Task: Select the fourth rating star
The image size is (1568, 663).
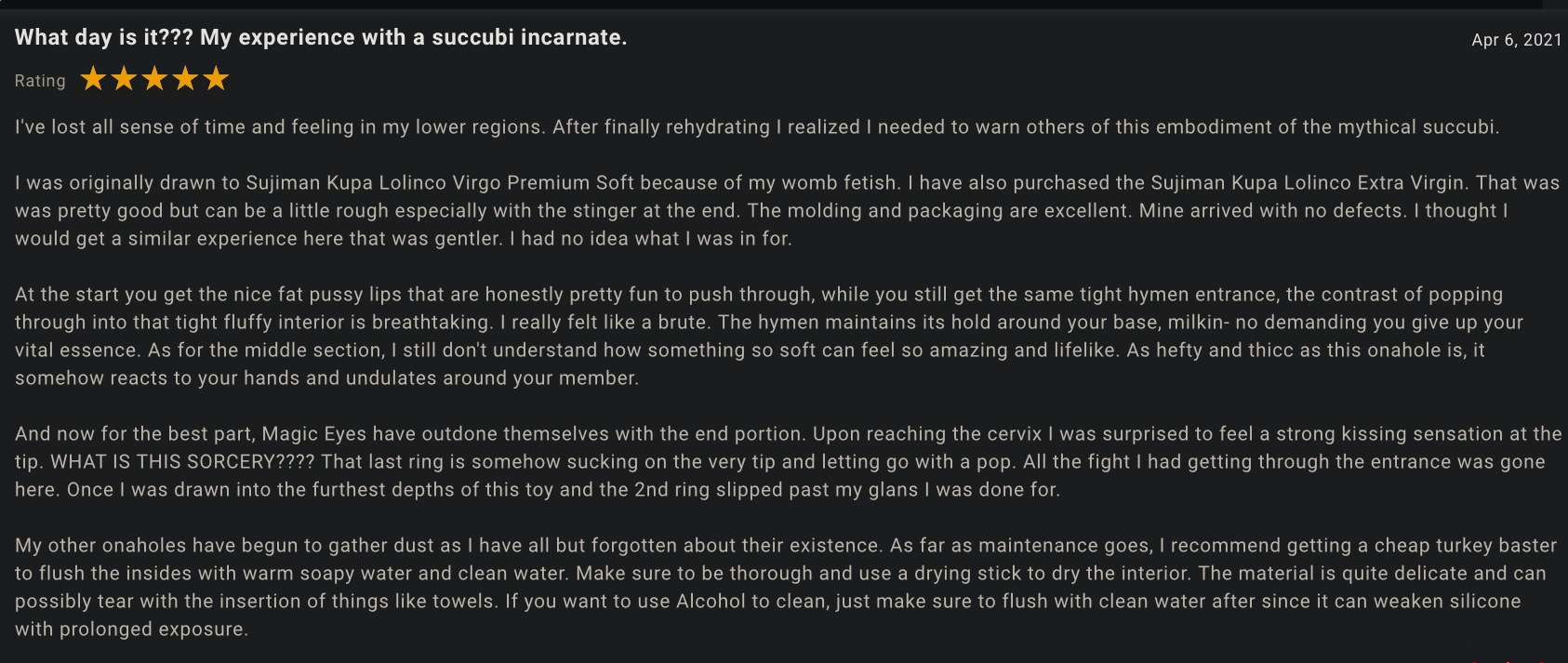Action: (x=185, y=79)
